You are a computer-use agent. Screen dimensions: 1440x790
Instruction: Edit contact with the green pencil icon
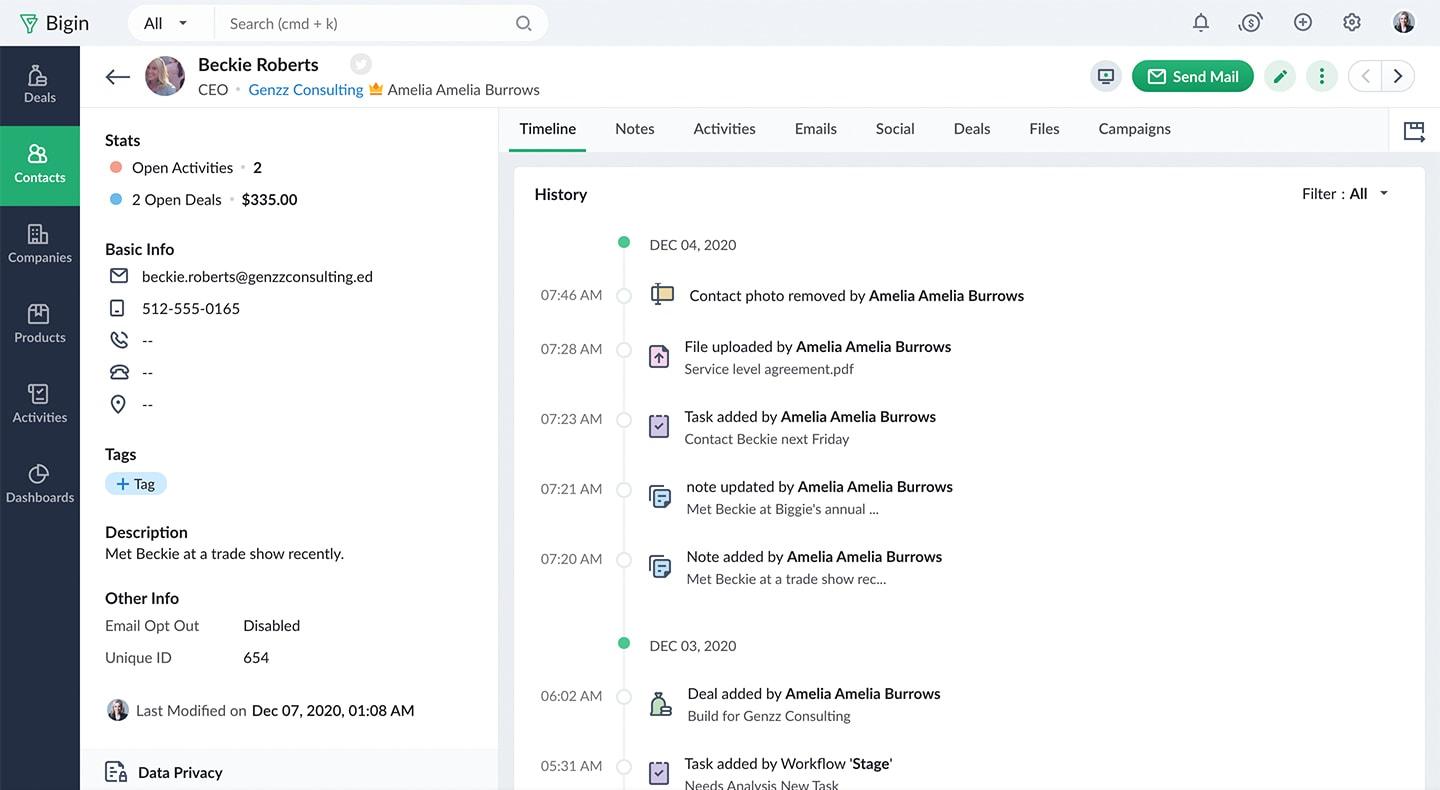coord(1280,76)
